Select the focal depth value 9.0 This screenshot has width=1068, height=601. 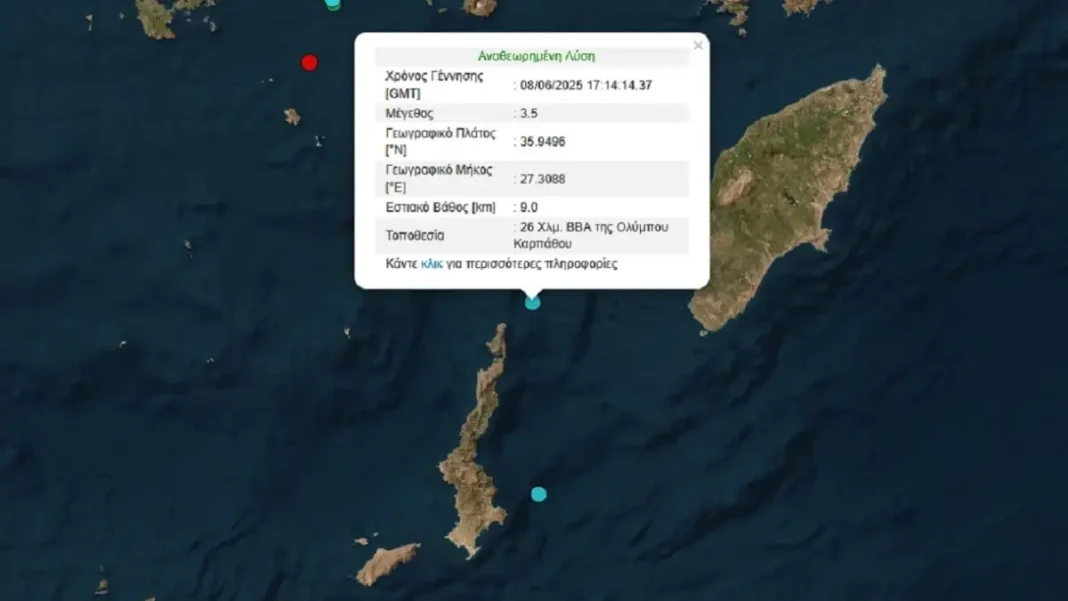[528, 208]
